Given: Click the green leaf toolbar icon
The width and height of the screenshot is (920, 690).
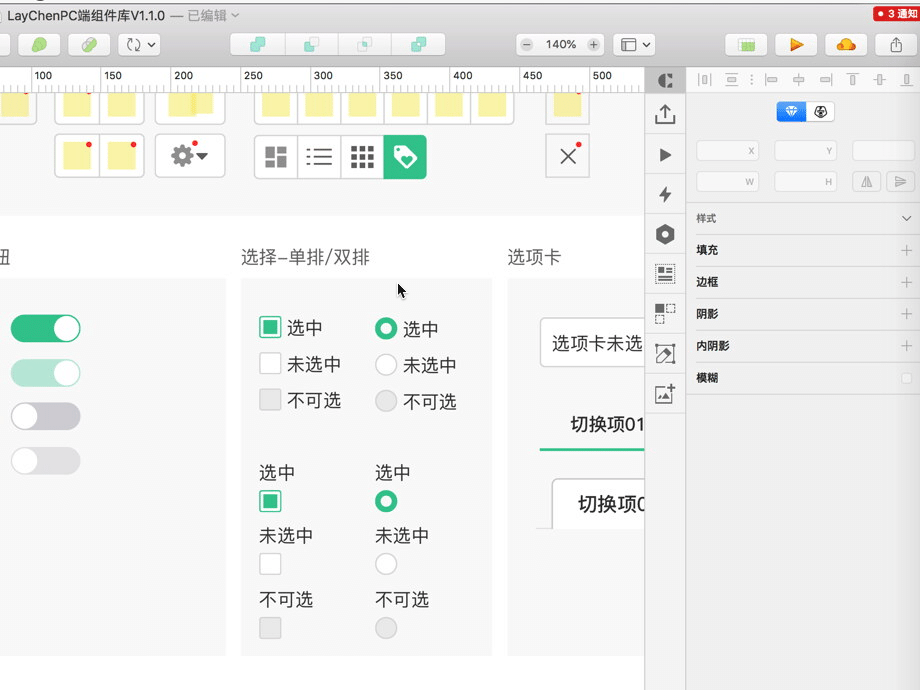Looking at the screenshot, I should click(39, 45).
